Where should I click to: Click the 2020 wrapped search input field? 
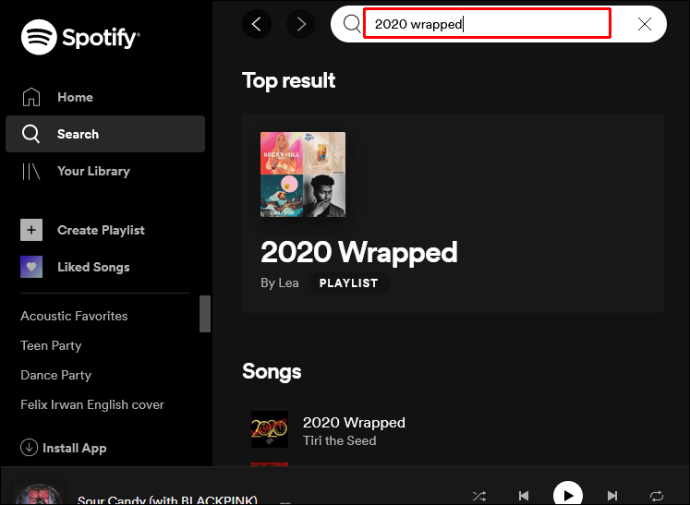[487, 24]
